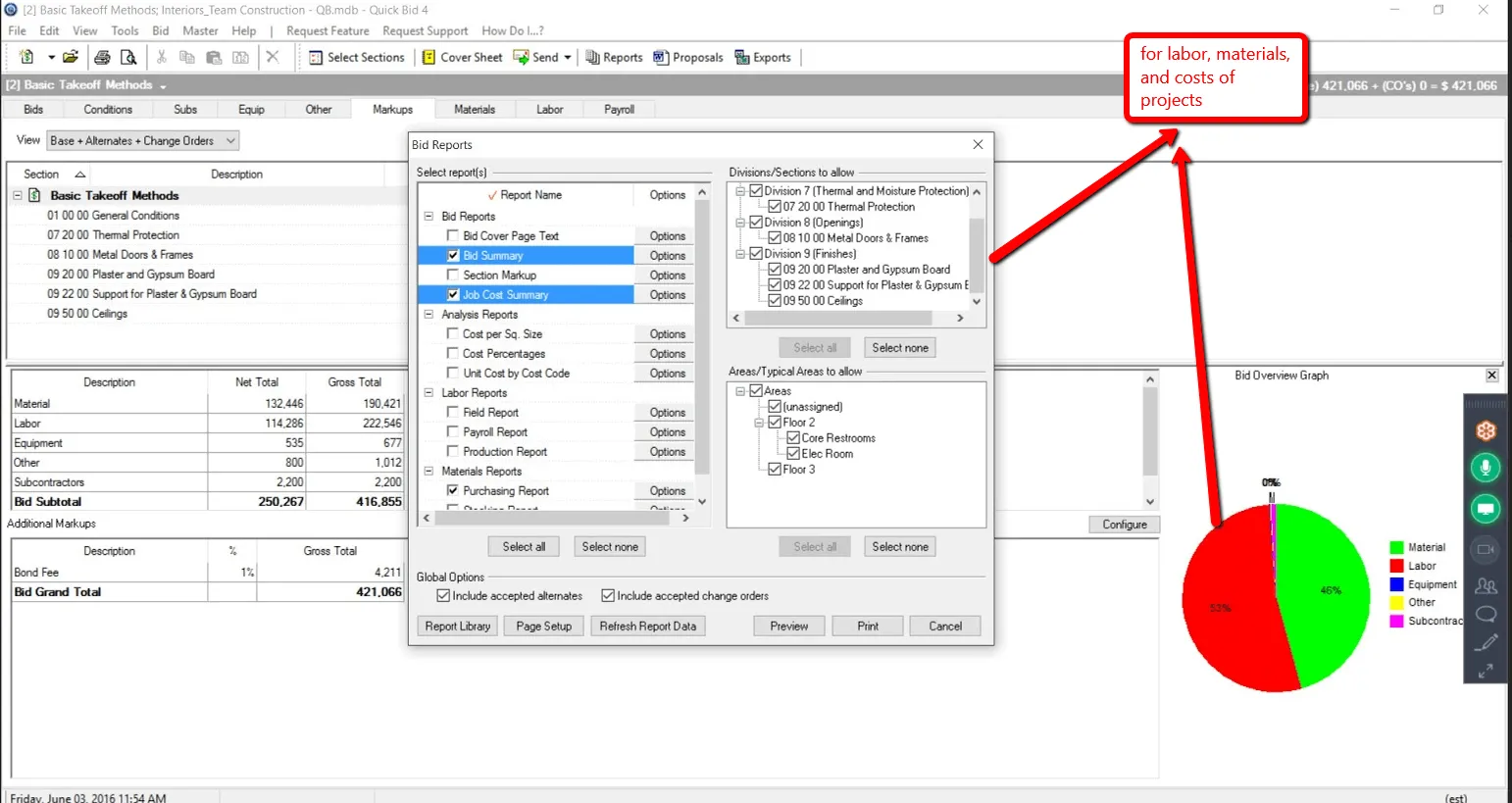Open Proposals from the toolbar
1512x803 pixels.
point(688,57)
